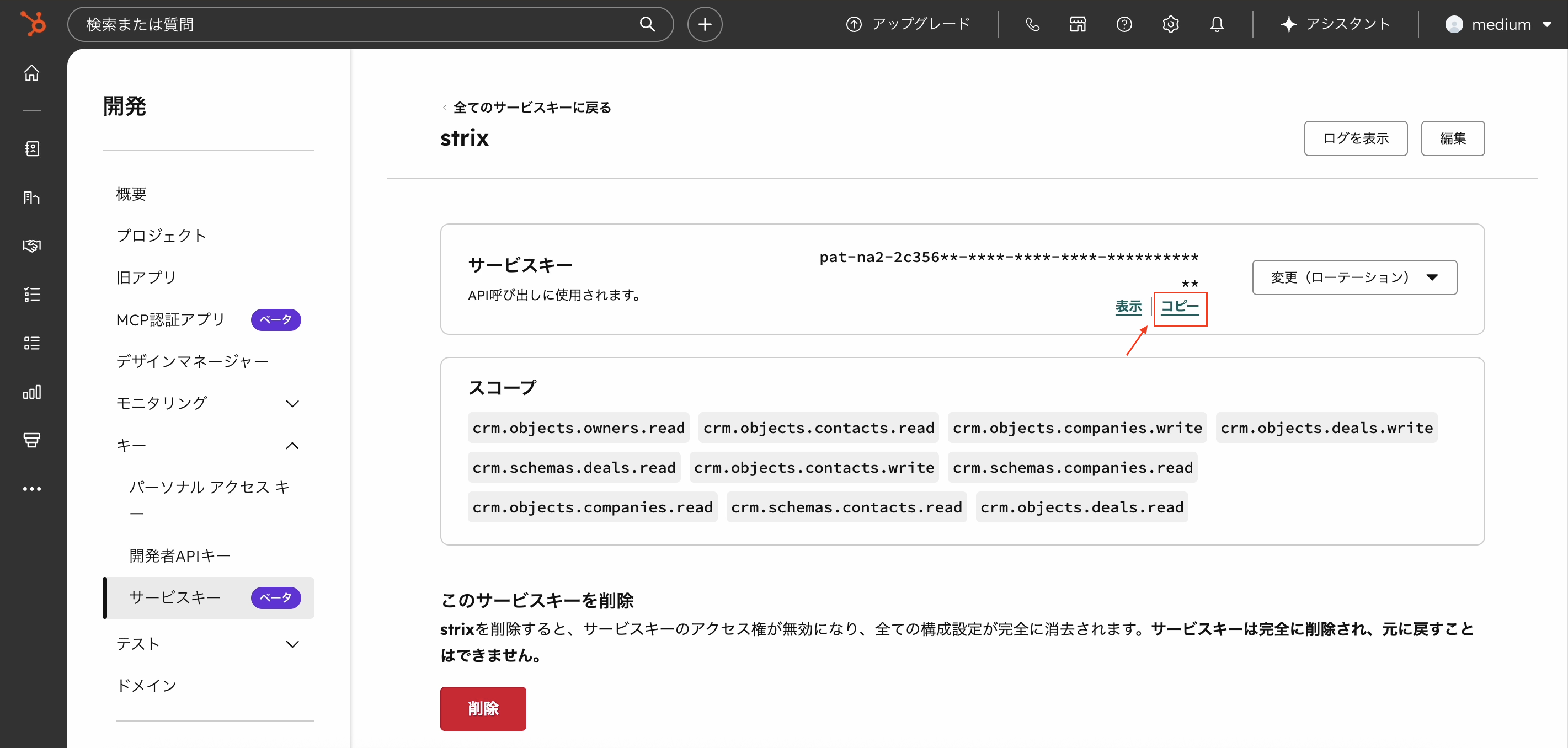This screenshot has height=748, width=1568.
Task: Click crm.objects.contacts.write scope tag
Action: pyautogui.click(x=814, y=467)
